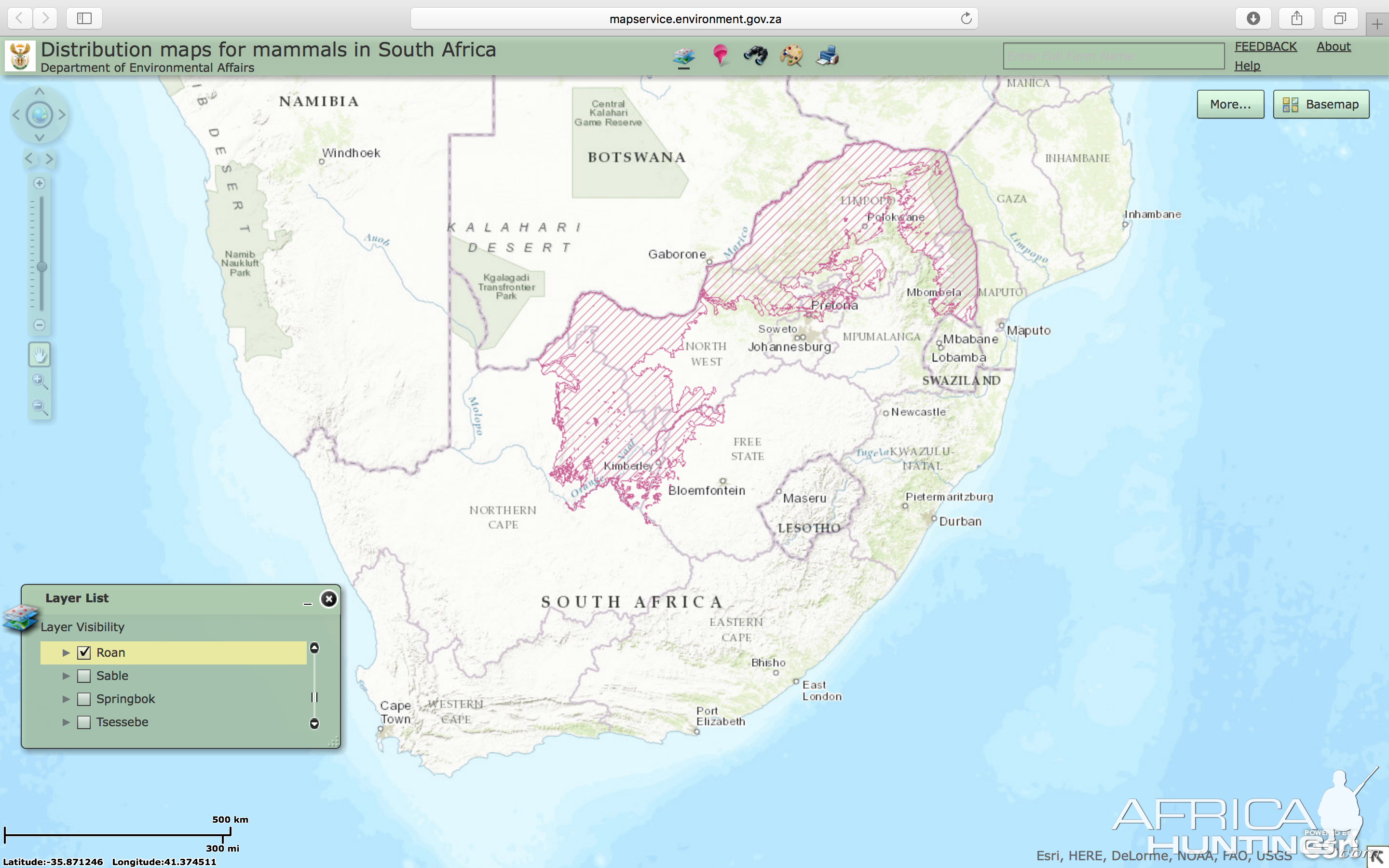The width and height of the screenshot is (1389, 868).
Task: Click the map zoom slider handle
Action: (41, 267)
